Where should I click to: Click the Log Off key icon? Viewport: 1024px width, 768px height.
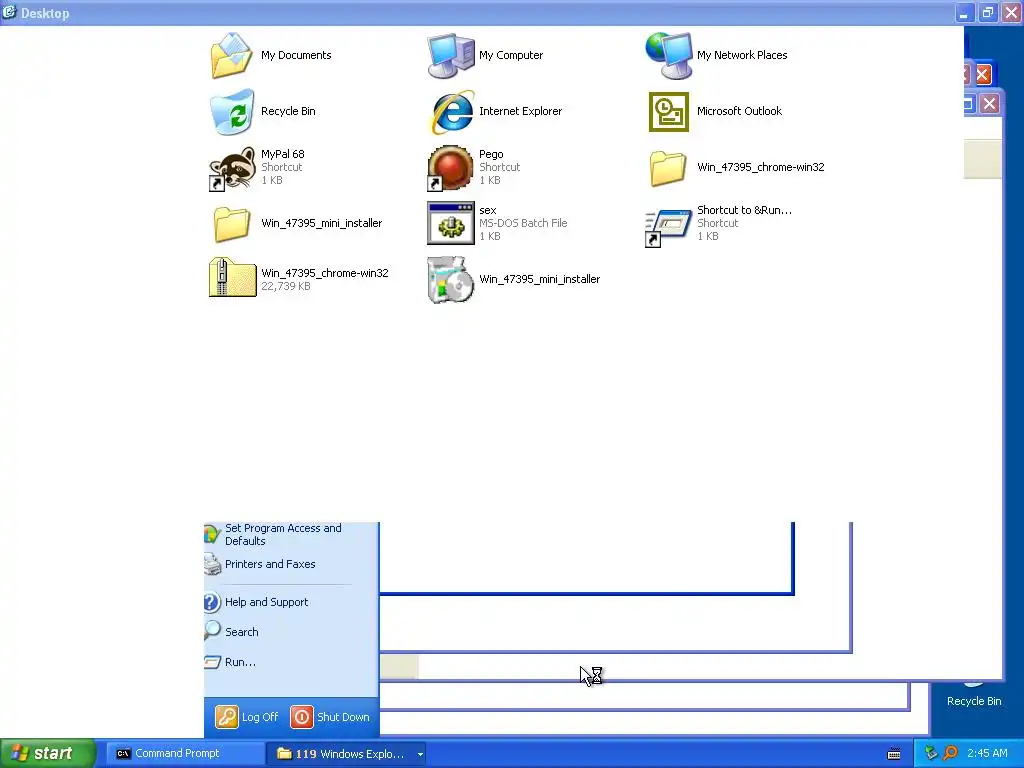click(x=227, y=716)
